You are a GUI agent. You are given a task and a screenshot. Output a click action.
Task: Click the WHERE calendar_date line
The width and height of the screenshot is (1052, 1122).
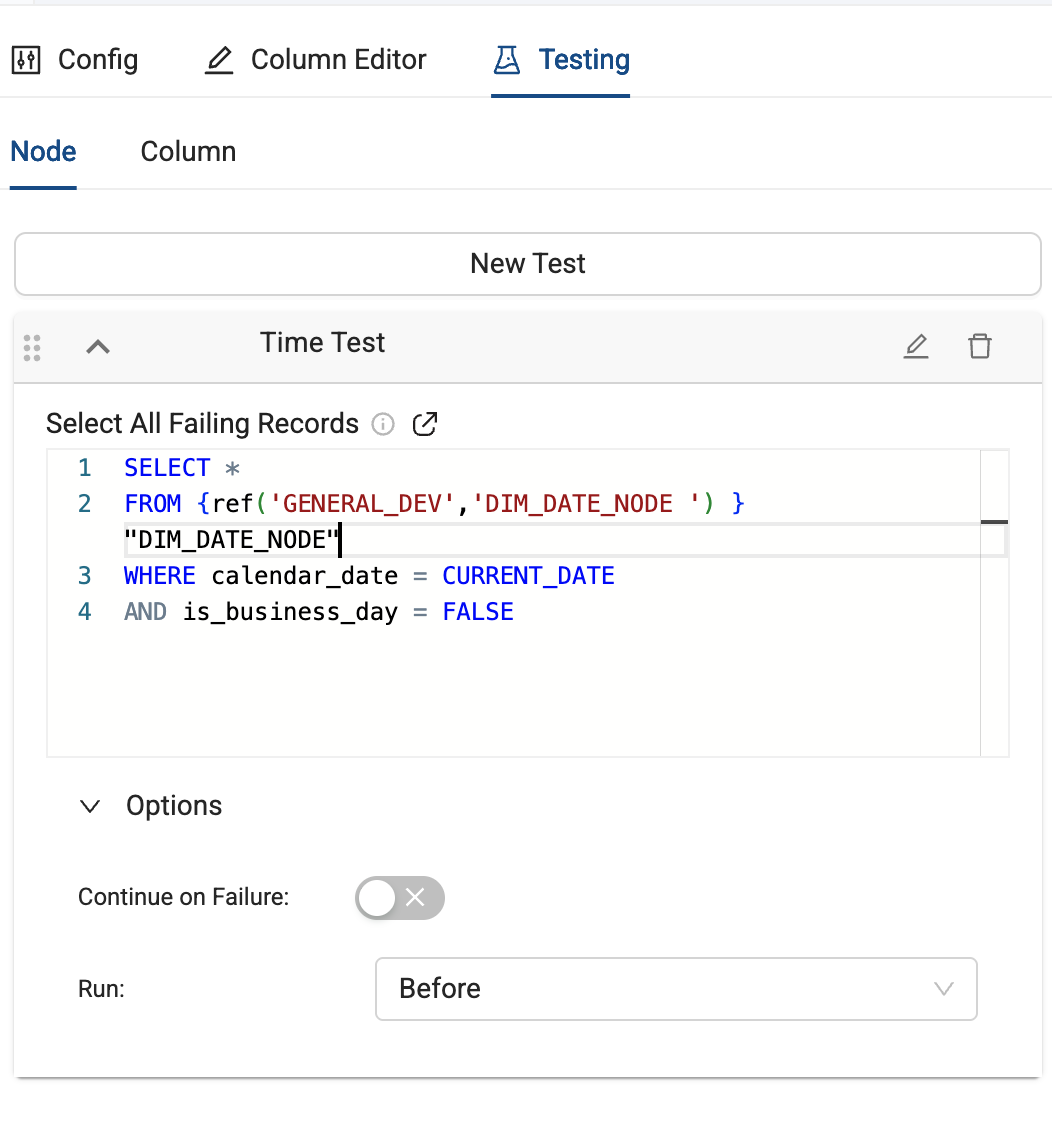[369, 576]
